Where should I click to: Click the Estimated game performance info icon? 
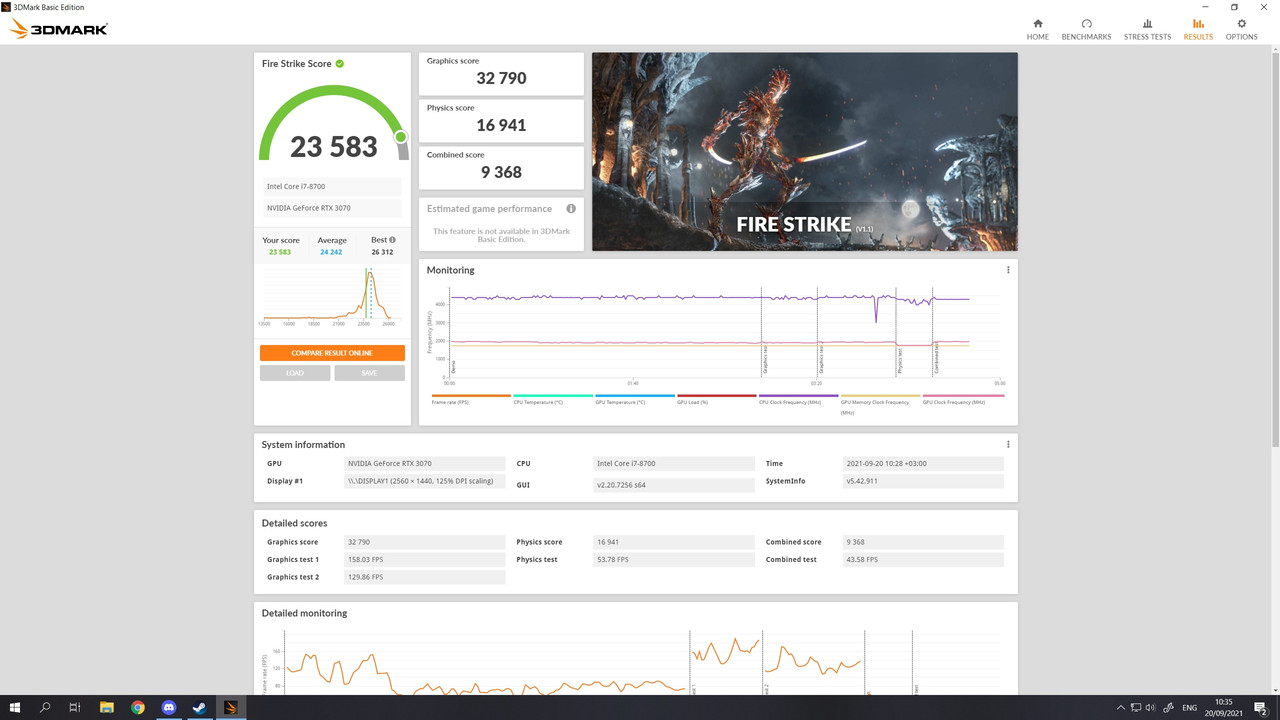click(x=571, y=209)
